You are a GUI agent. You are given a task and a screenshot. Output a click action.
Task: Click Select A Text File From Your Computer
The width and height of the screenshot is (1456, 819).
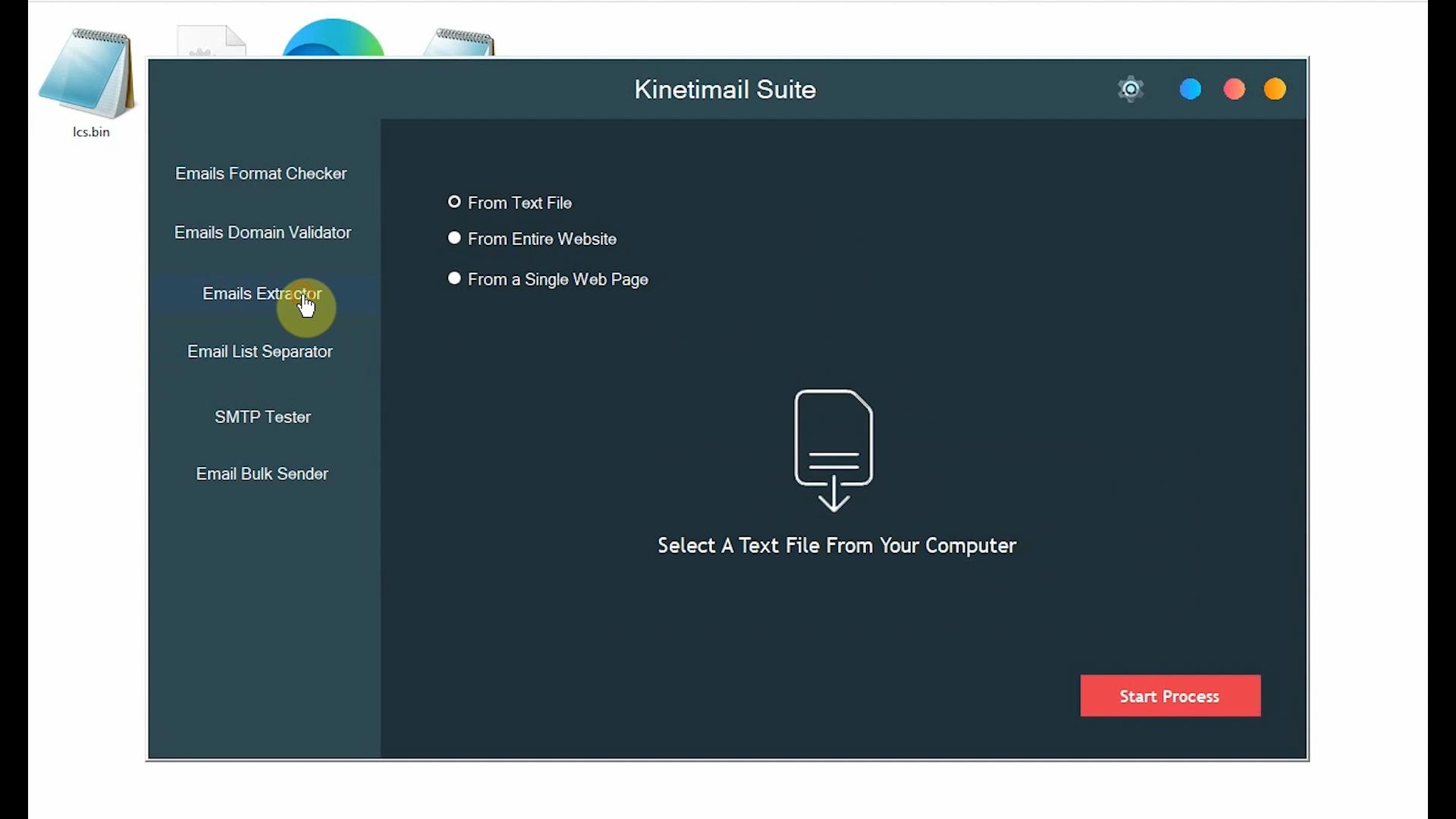tap(836, 545)
